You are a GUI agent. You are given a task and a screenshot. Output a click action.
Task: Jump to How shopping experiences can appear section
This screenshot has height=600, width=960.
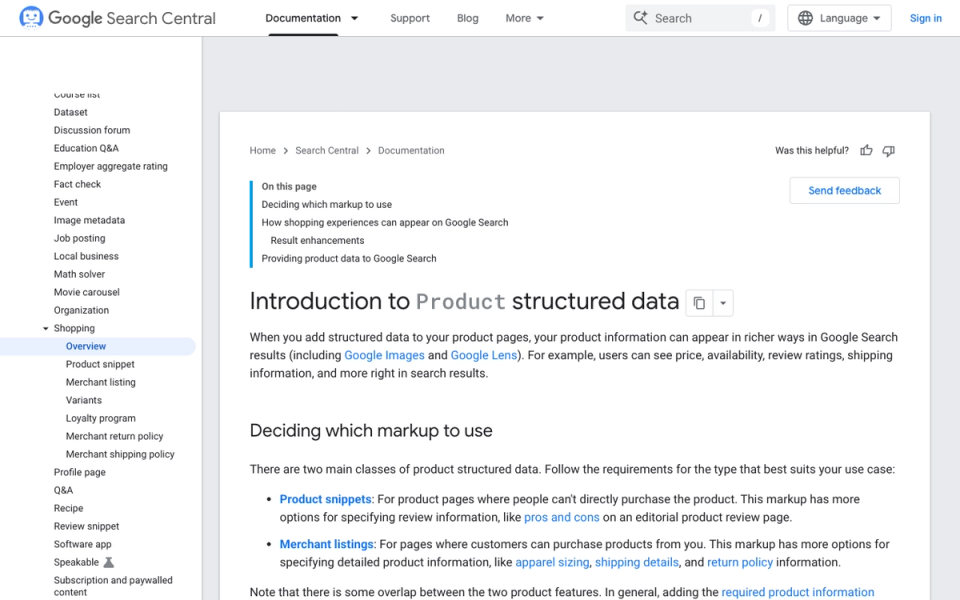[384, 222]
